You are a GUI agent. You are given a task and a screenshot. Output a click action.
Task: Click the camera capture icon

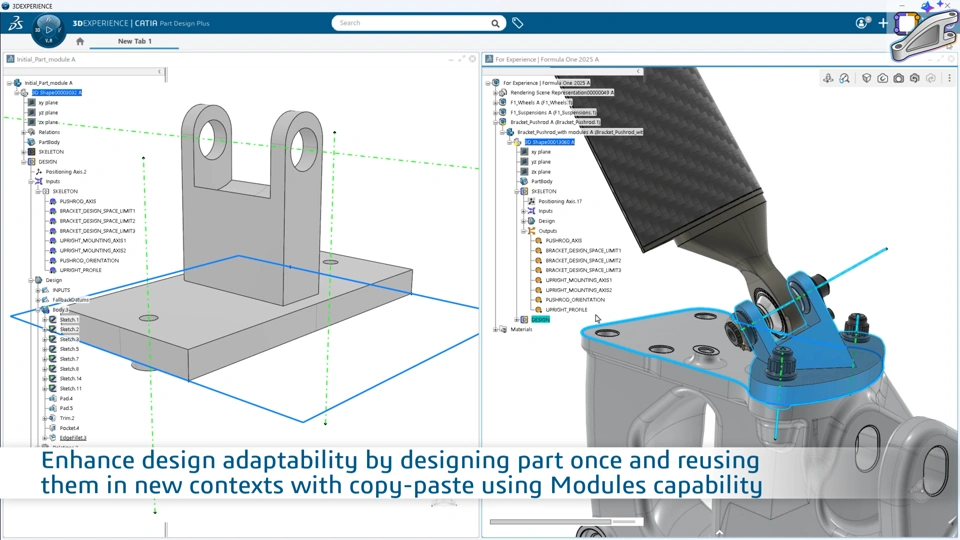coord(898,78)
